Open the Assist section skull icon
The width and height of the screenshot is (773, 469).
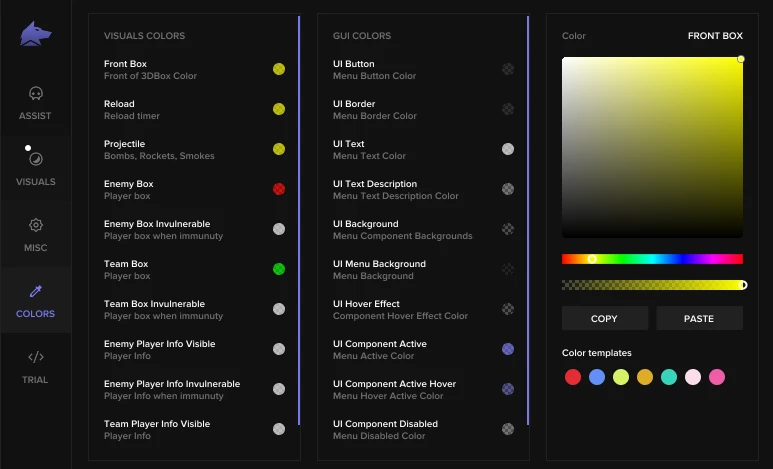coord(35,93)
